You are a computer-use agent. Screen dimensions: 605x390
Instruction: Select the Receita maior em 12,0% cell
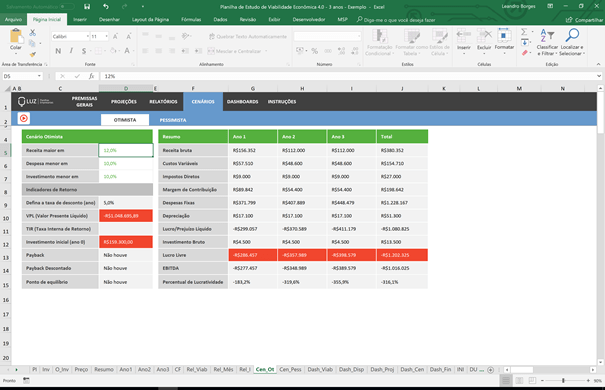126,150
